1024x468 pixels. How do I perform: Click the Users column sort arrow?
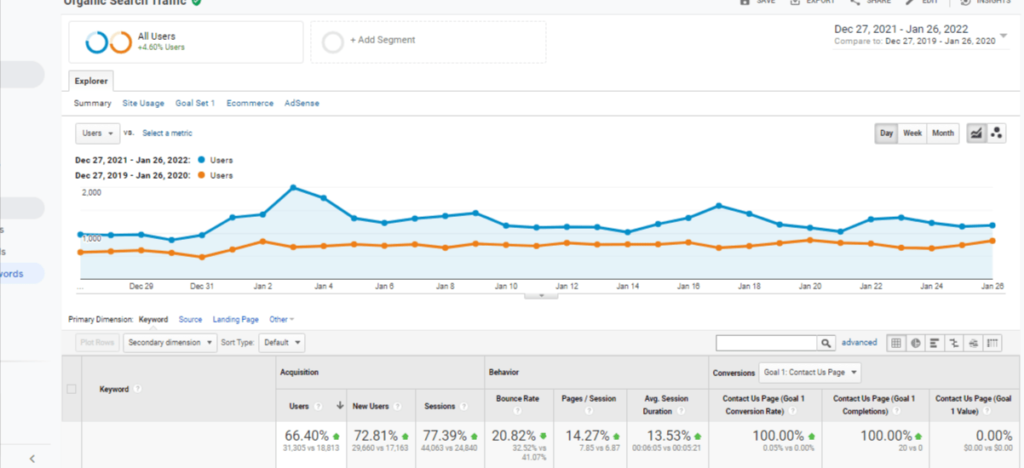(x=340, y=406)
